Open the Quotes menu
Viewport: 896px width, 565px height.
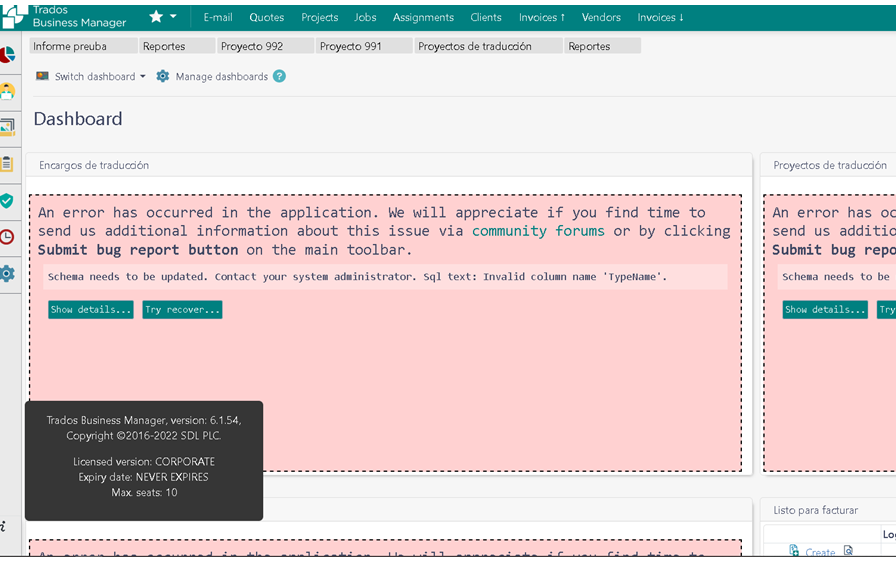(266, 18)
